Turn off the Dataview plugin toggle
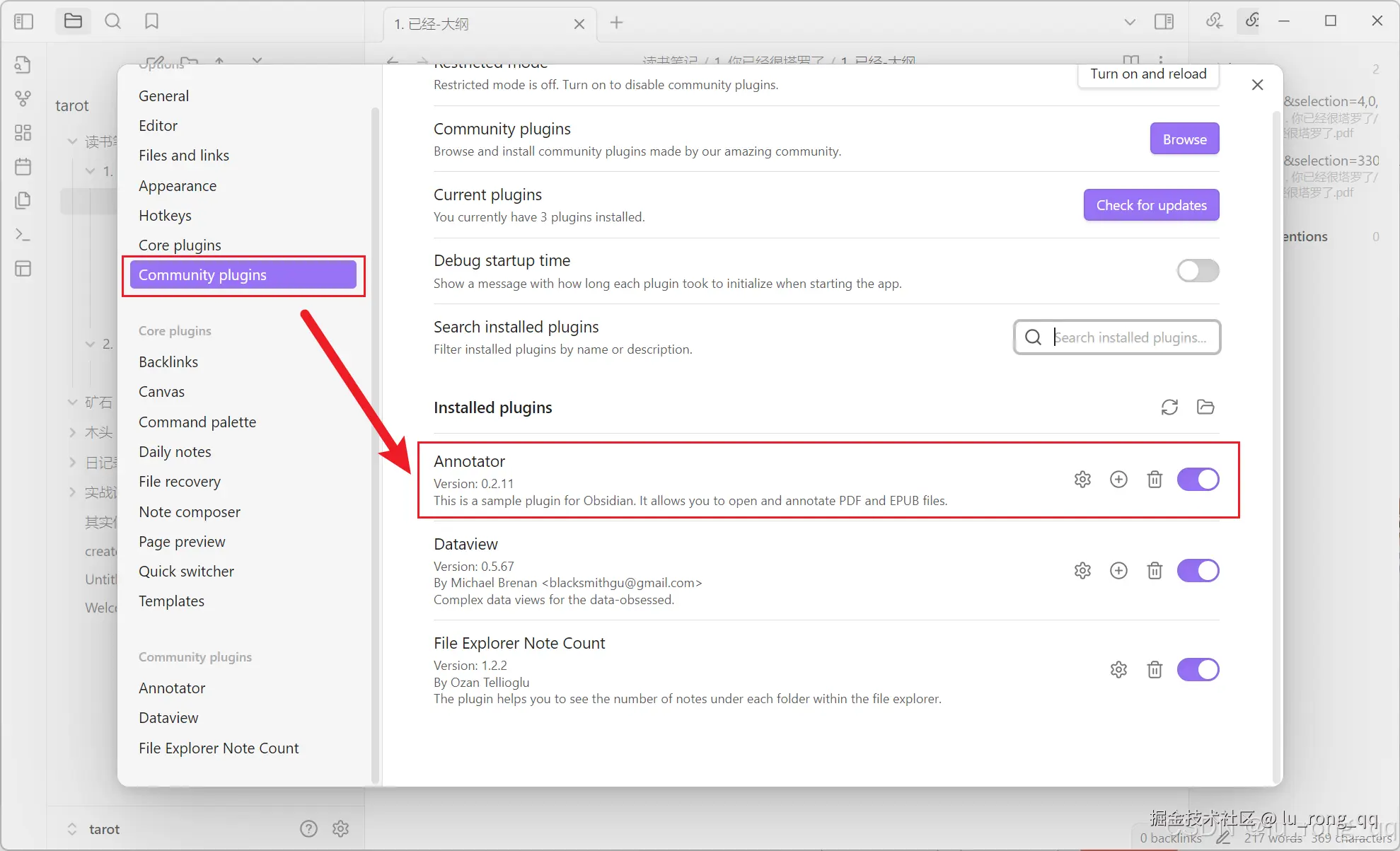This screenshot has width=1400, height=851. 1198,570
